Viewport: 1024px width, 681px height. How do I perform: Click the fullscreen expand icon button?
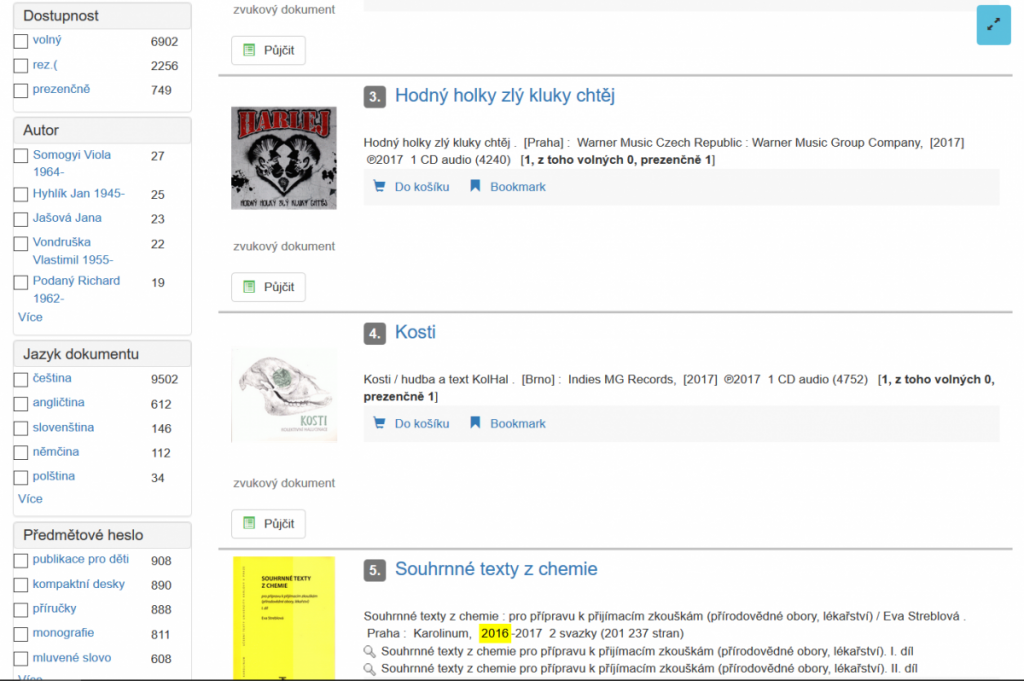(x=993, y=25)
